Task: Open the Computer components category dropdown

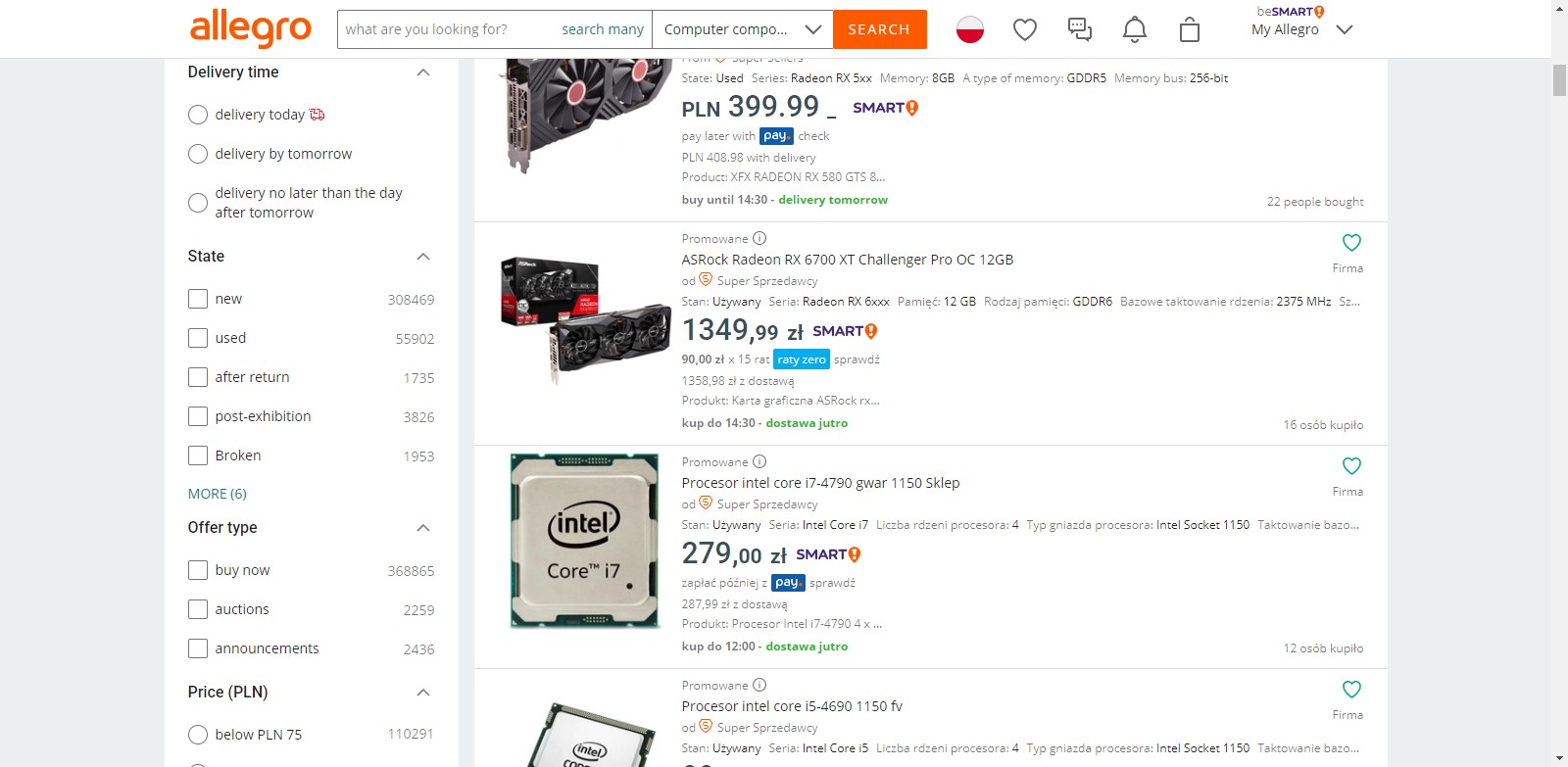Action: coord(743,29)
